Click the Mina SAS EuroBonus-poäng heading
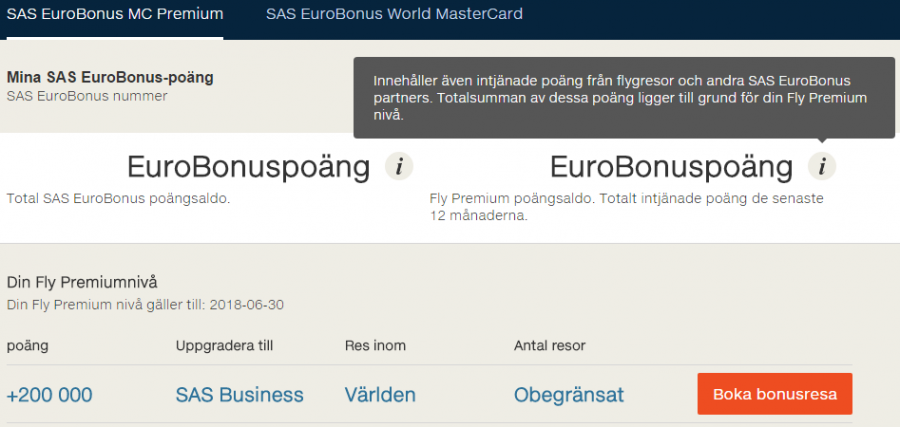Image resolution: width=900 pixels, height=427 pixels. coord(110,77)
